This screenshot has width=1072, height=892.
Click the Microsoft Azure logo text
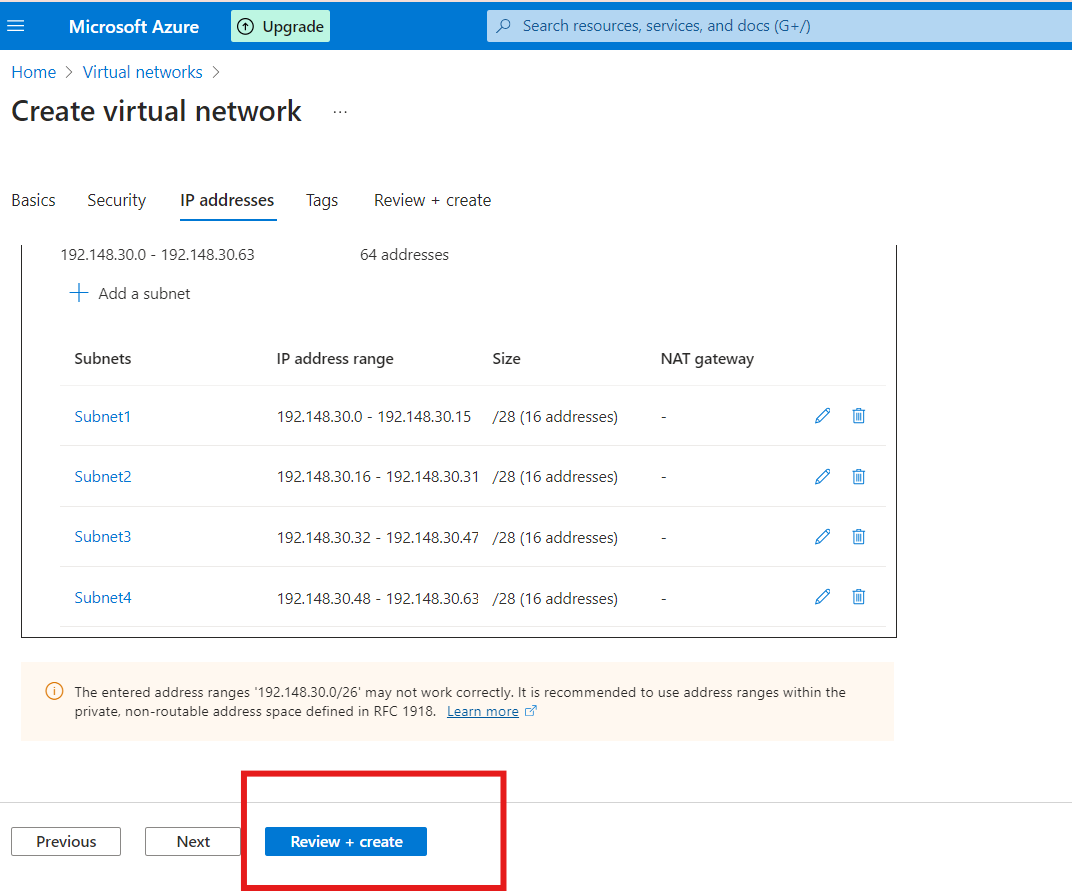pos(134,27)
